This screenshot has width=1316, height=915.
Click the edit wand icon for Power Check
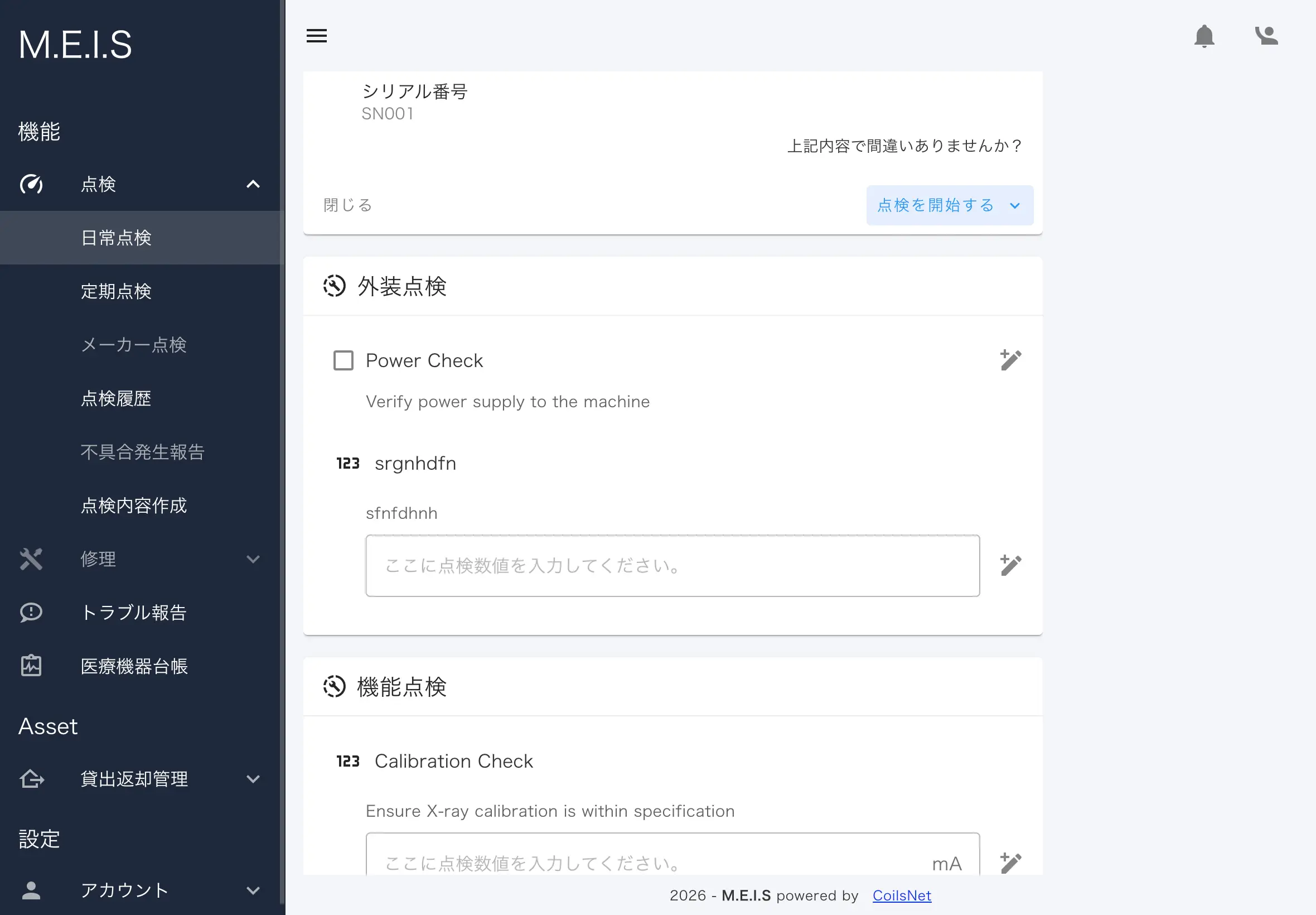coord(1010,360)
